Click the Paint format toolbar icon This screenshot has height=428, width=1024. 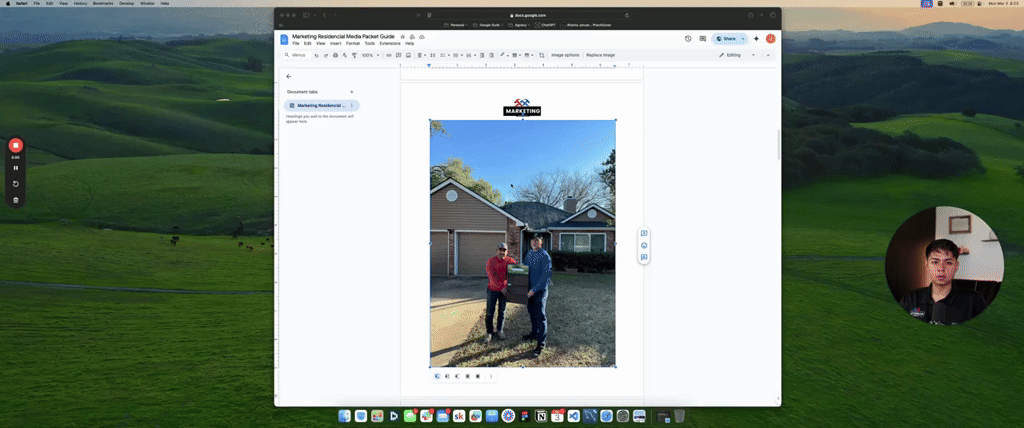pos(355,55)
